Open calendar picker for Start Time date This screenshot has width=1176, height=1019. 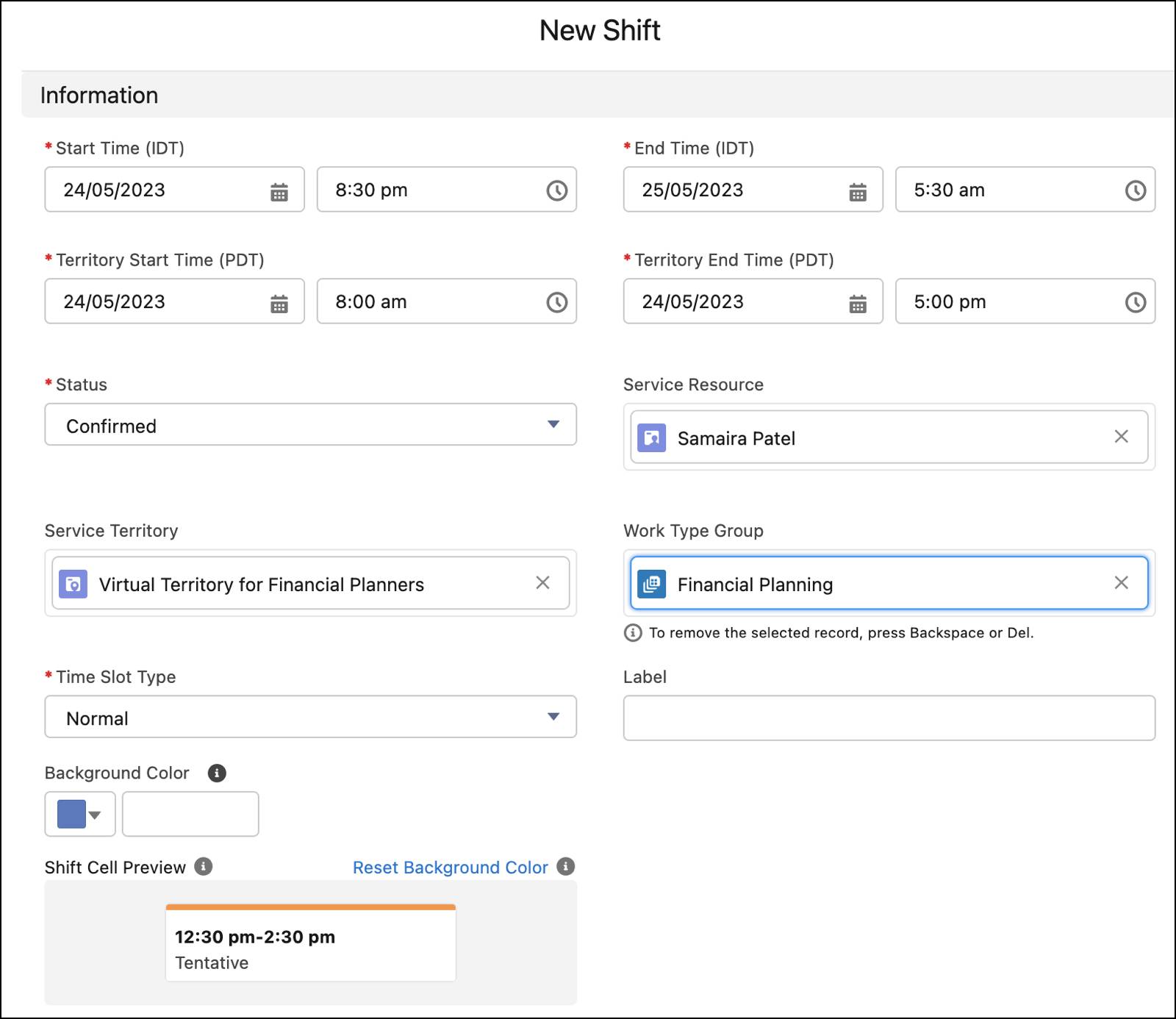[279, 192]
